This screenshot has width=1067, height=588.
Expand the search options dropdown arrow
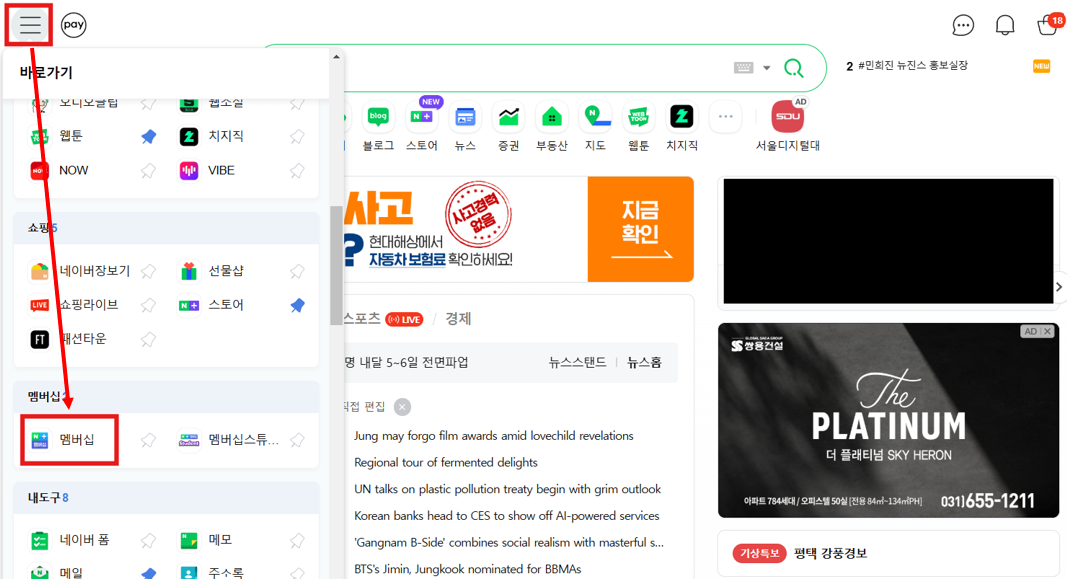coord(767,68)
